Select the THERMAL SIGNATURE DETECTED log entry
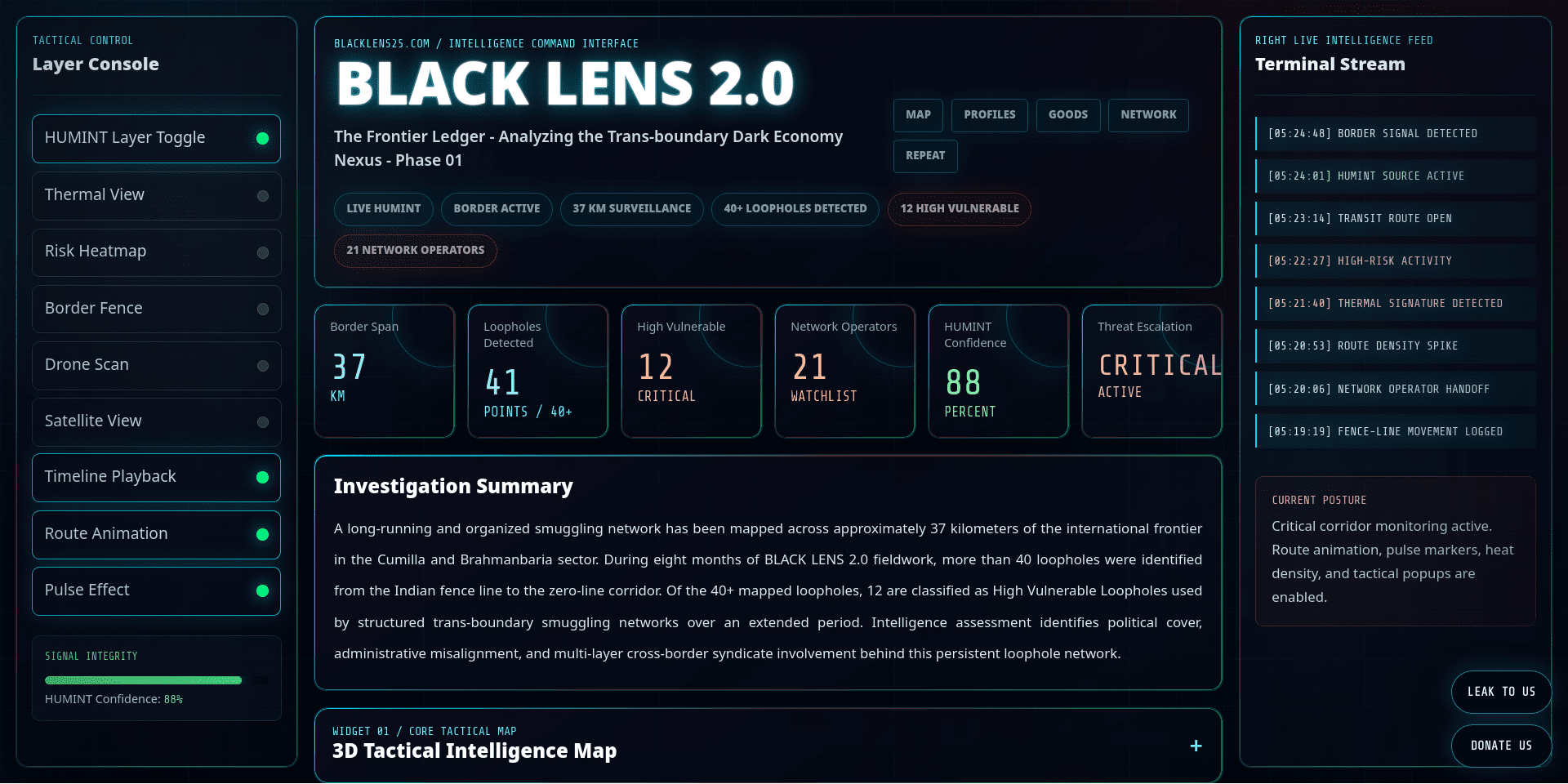This screenshot has width=1568, height=784. point(1396,304)
